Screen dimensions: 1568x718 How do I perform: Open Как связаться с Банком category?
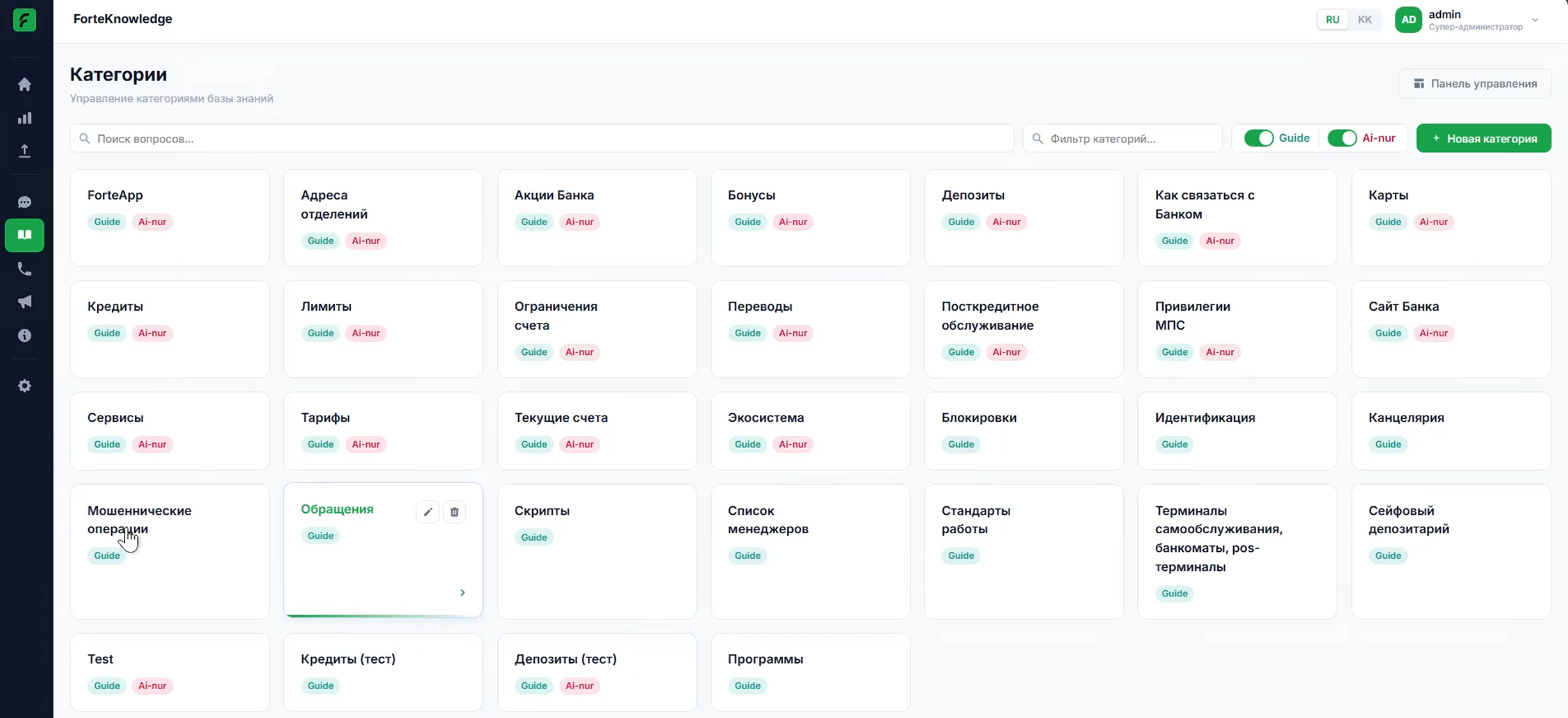(x=1237, y=218)
